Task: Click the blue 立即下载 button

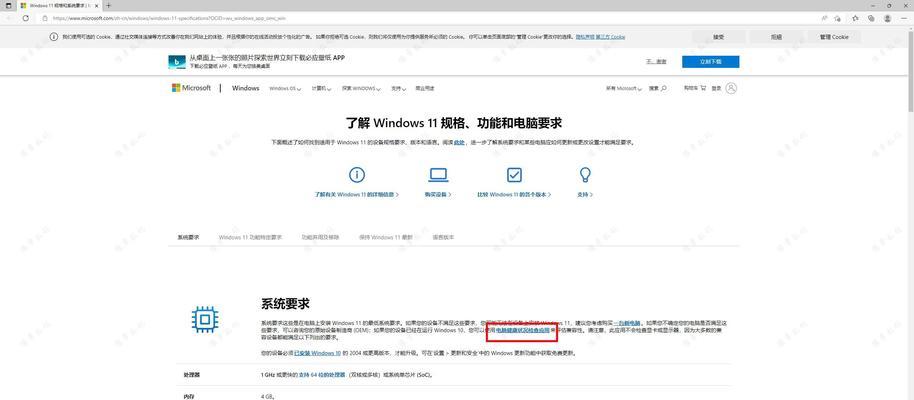Action: click(711, 62)
